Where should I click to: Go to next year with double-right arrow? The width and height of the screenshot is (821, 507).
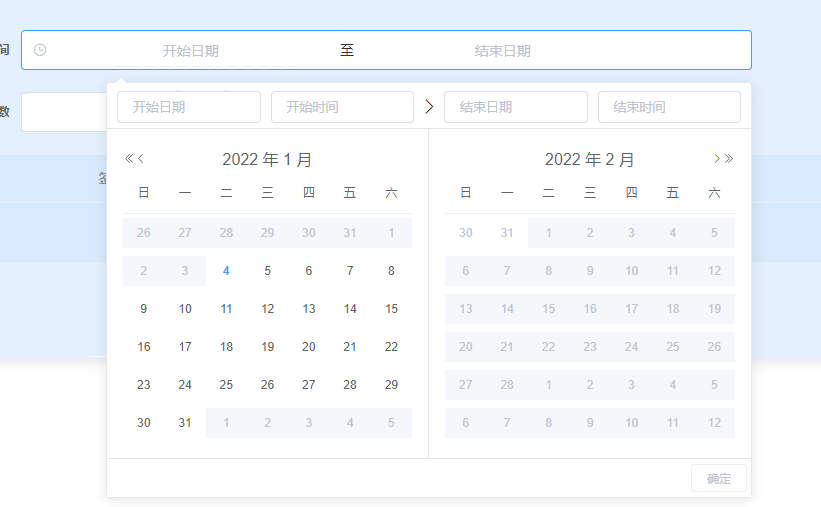click(x=729, y=159)
